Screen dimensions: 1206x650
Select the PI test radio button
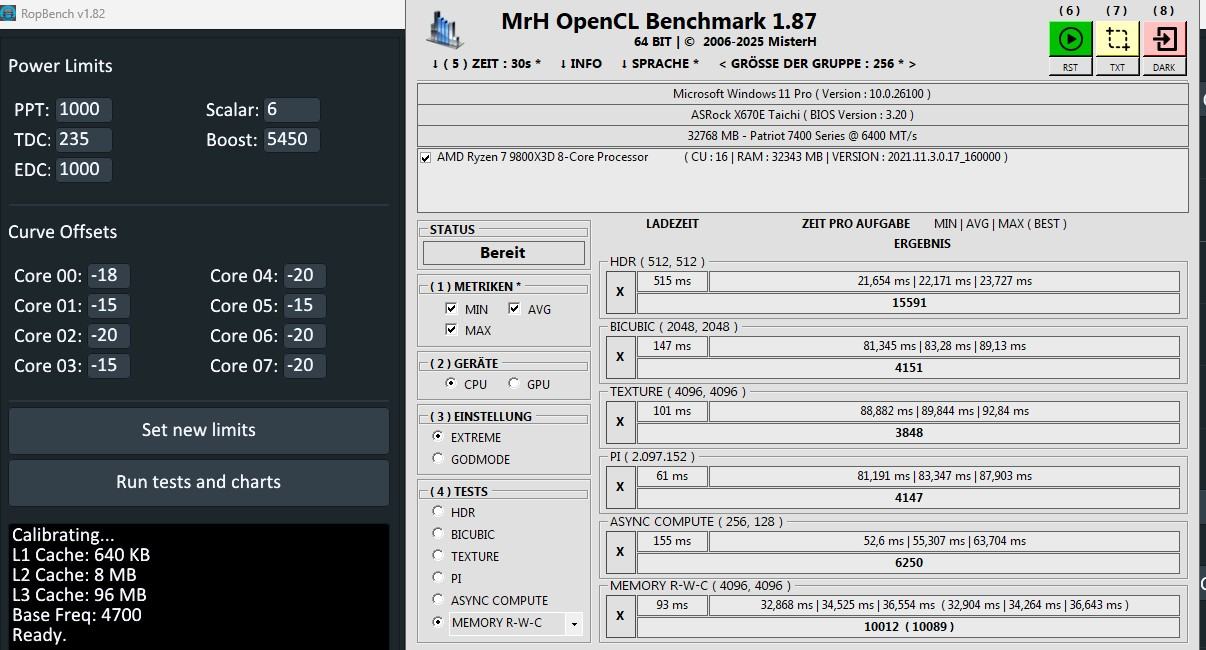(x=437, y=577)
